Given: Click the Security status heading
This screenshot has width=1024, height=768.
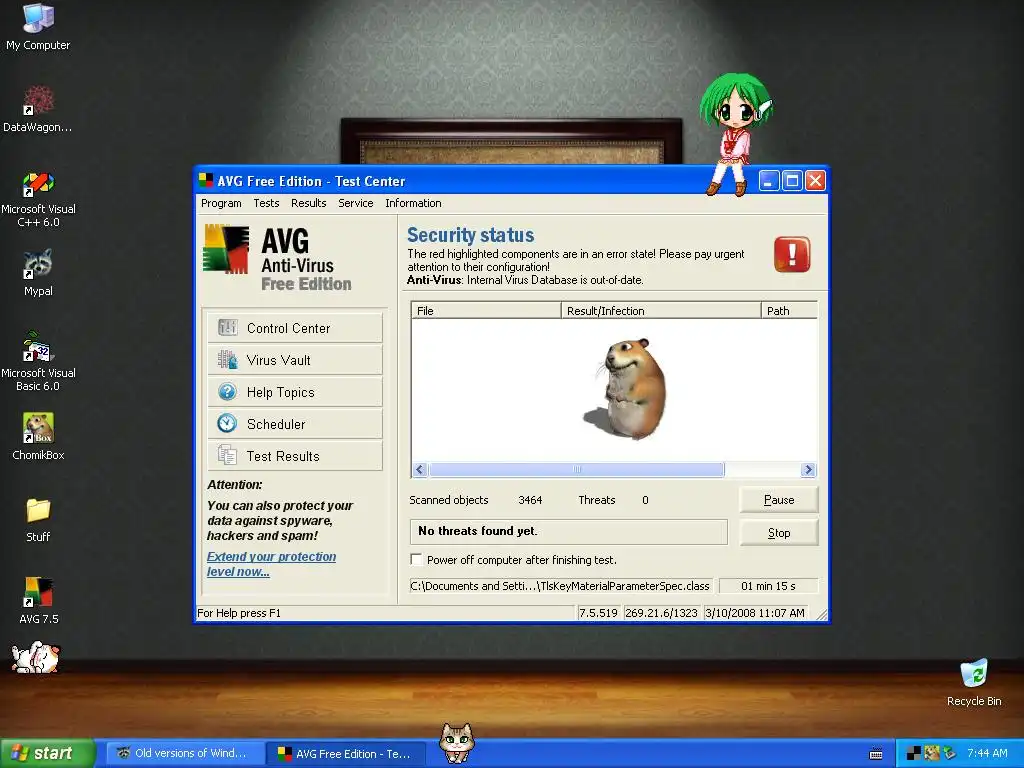Looking at the screenshot, I should click(x=470, y=234).
